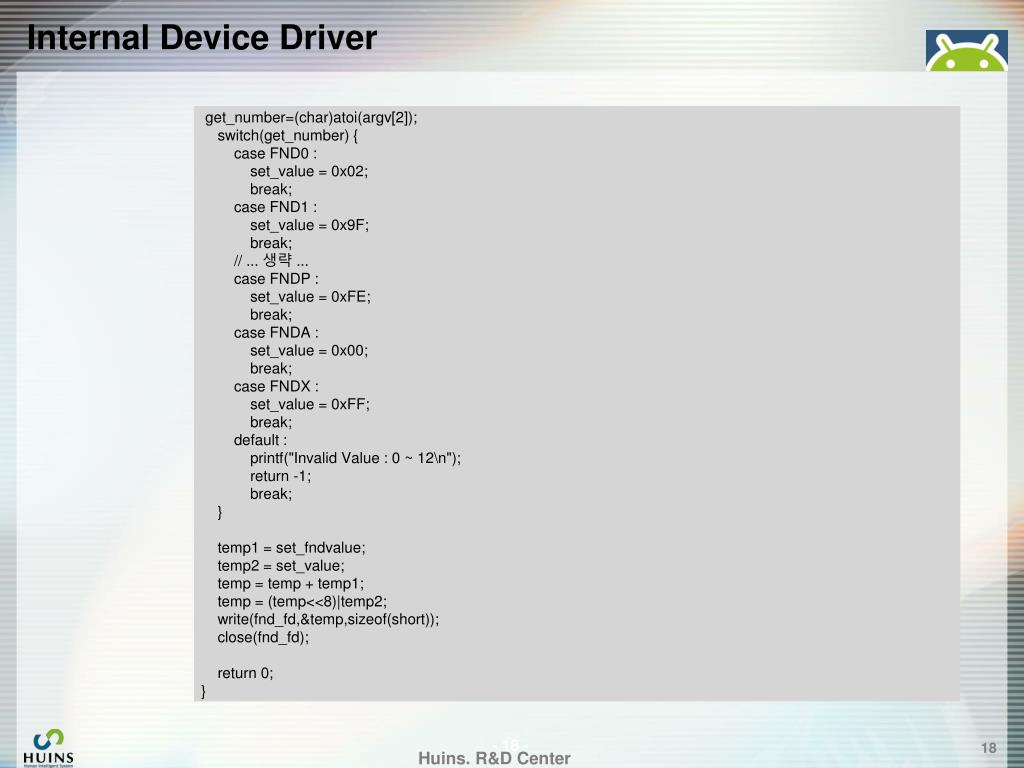Select the 'case FNDA :' line
Viewport: 1024px width, 768px height.
coord(276,332)
